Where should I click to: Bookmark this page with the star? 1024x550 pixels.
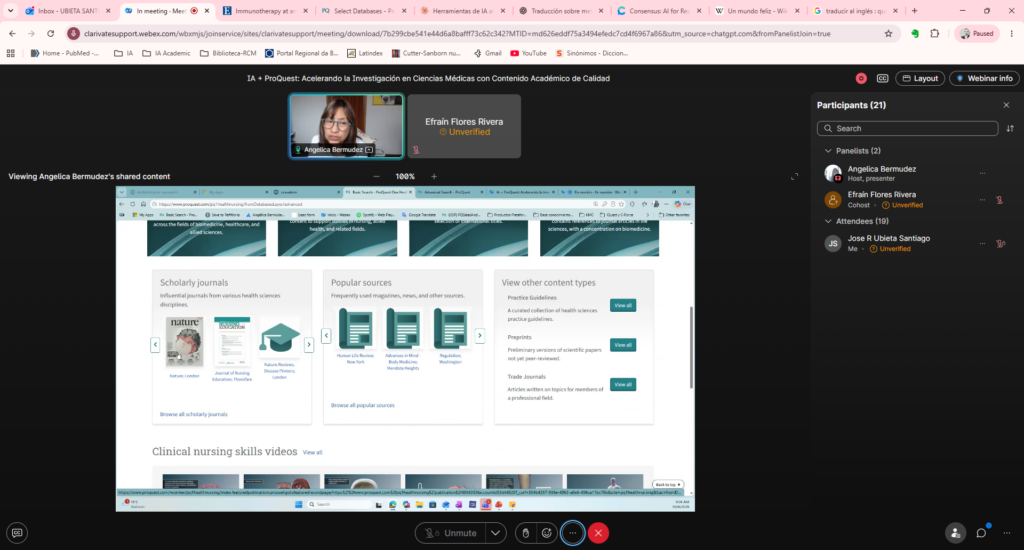[x=888, y=33]
